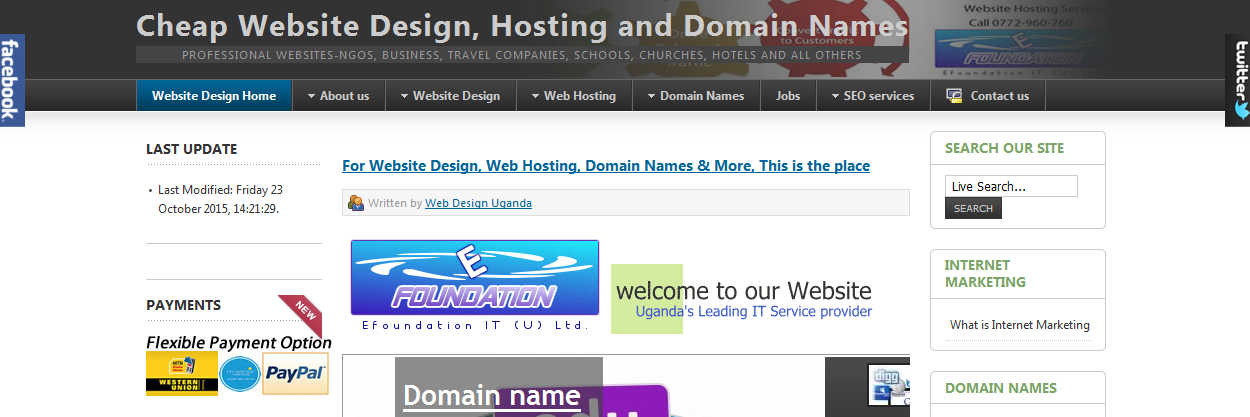
Task: Click the Contact us mail icon
Action: coord(954,96)
